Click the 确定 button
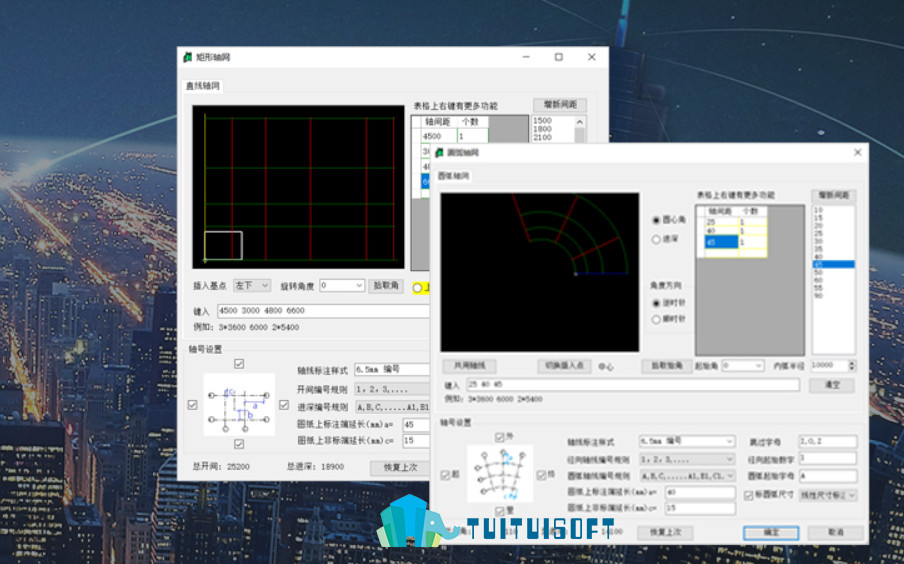The height and width of the screenshot is (564, 904). pos(771,532)
